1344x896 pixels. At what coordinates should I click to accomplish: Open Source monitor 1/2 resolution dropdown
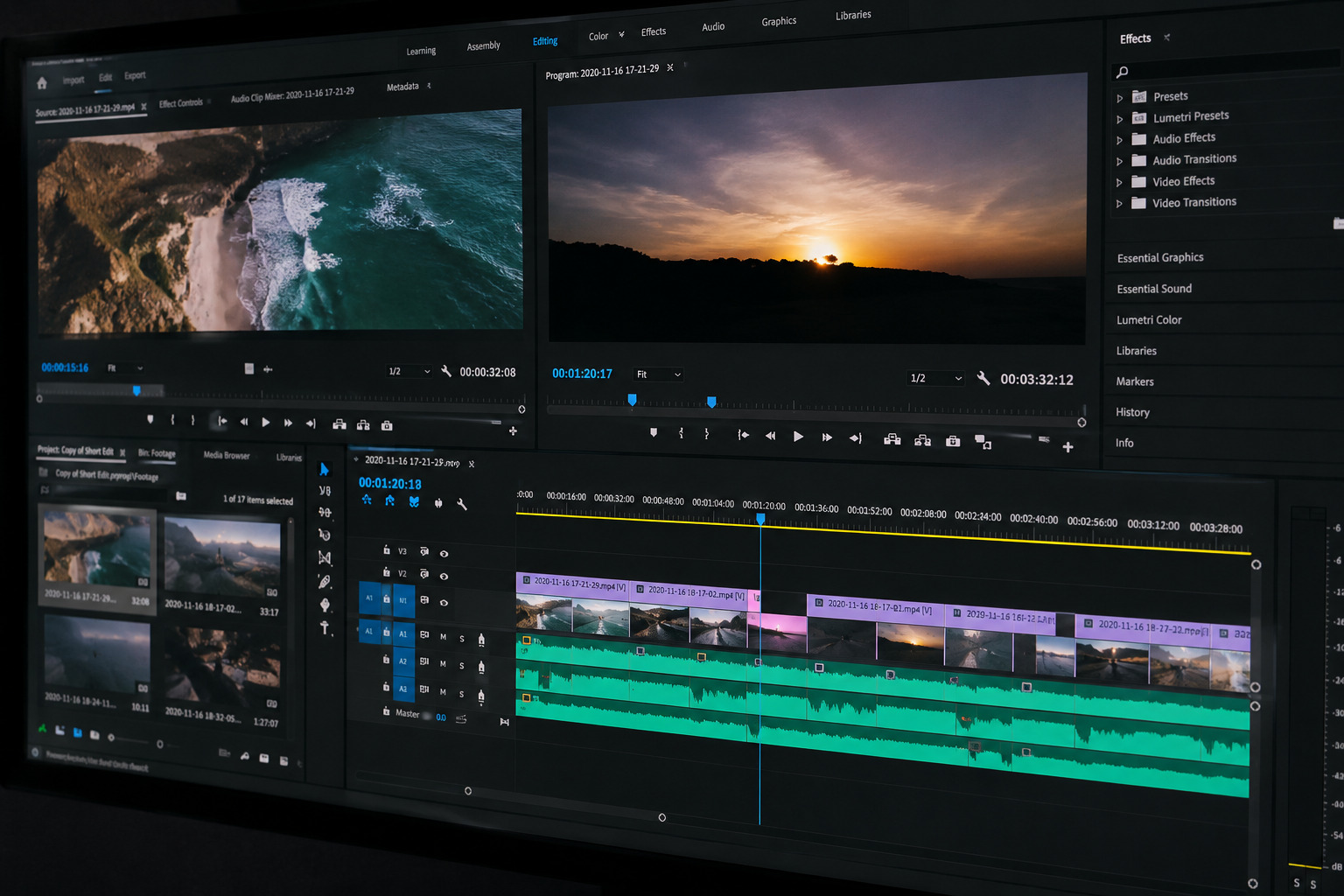click(x=409, y=371)
